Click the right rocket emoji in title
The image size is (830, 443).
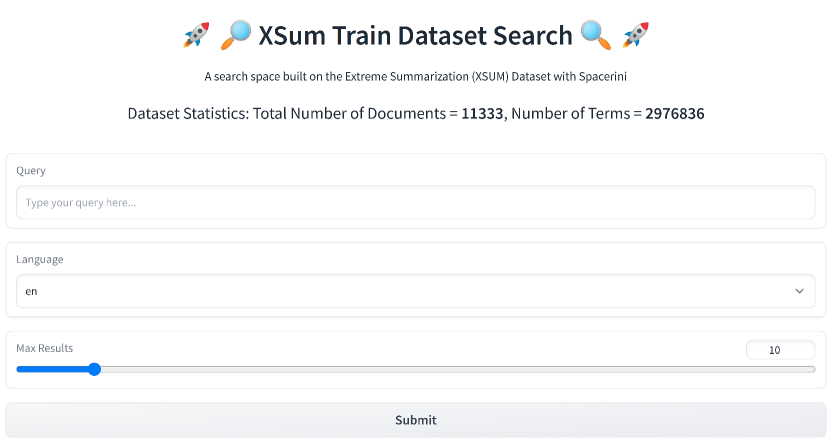[x=636, y=36]
